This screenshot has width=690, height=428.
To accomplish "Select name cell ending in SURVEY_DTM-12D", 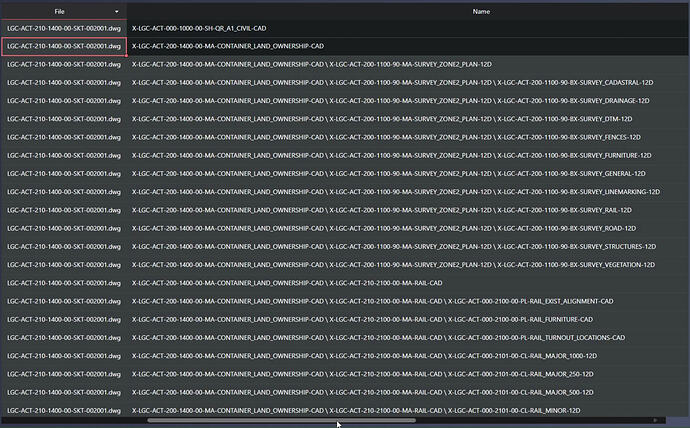I will [408, 119].
